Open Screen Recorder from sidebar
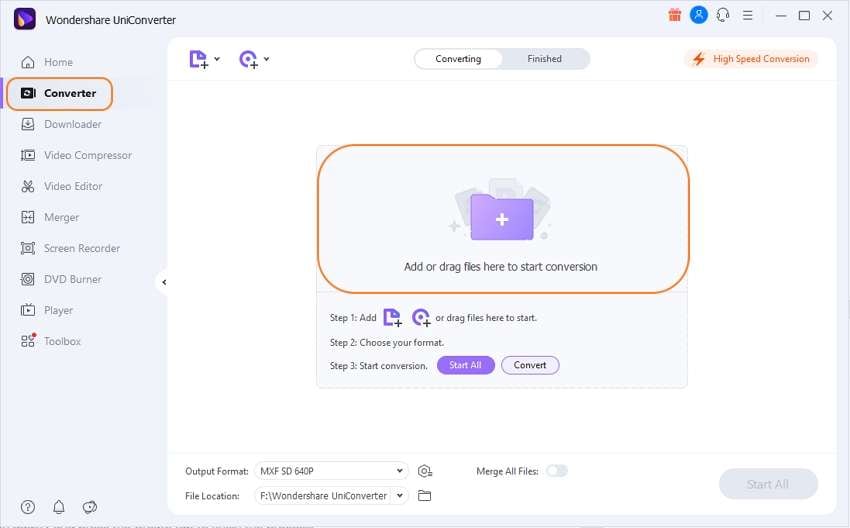The width and height of the screenshot is (850, 528). tap(70, 248)
